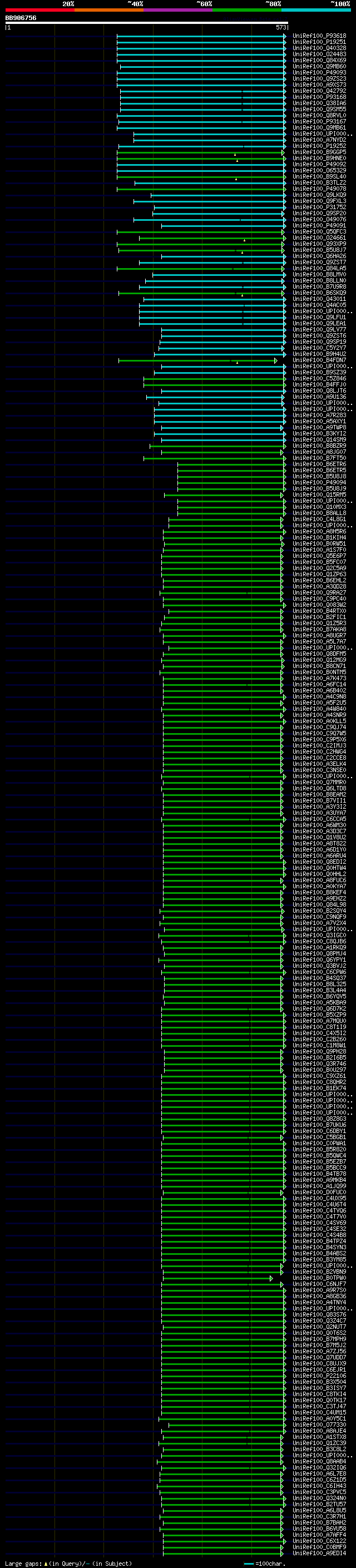This screenshot has width=356, height=1568.
Task: Select the UniRef100_Q42792 label
Action: pyautogui.click(x=319, y=91)
